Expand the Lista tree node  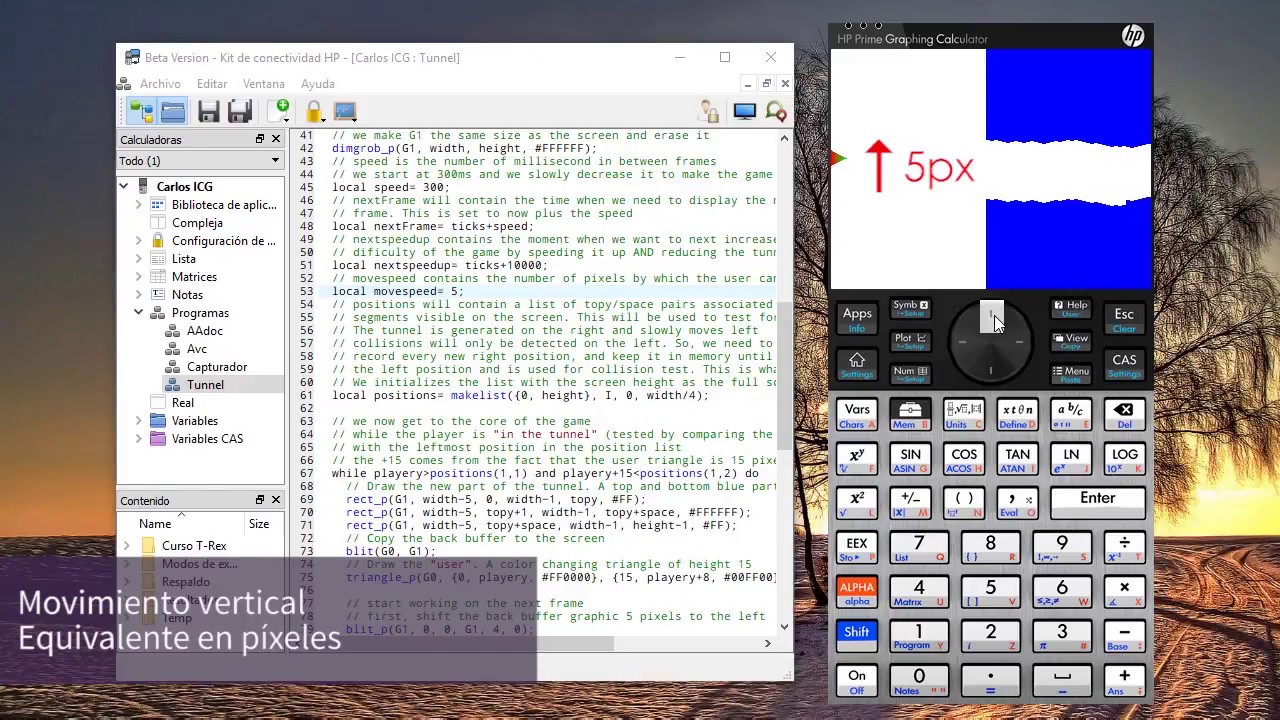139,259
